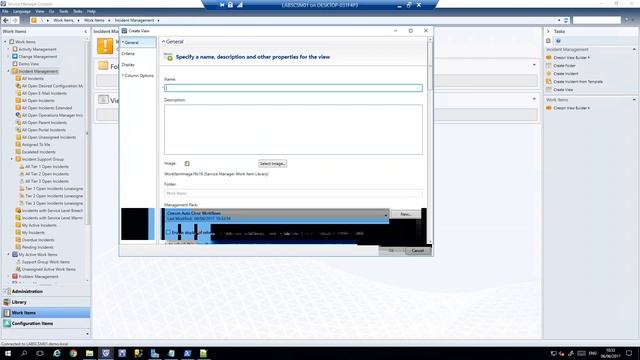The width and height of the screenshot is (640, 360).
Task: Click the Administration workspace icon
Action: [7, 291]
